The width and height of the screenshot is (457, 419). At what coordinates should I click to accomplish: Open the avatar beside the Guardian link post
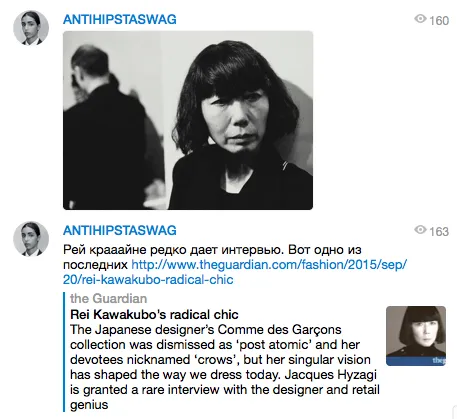(31, 239)
